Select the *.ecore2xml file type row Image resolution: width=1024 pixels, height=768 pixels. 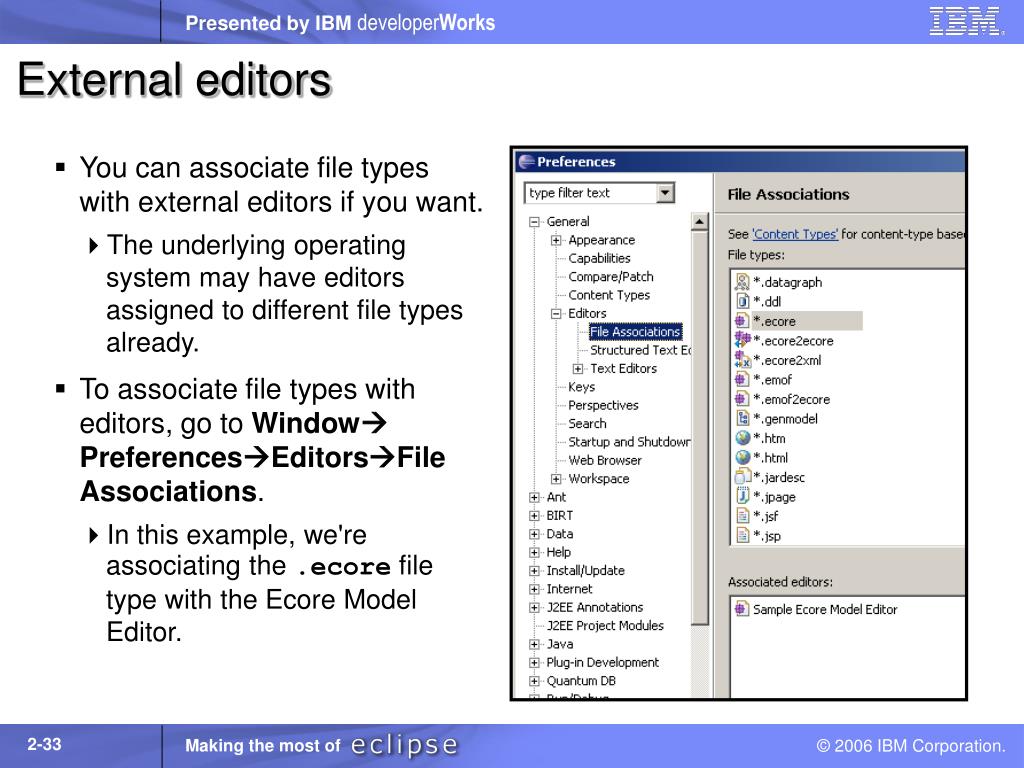click(787, 360)
